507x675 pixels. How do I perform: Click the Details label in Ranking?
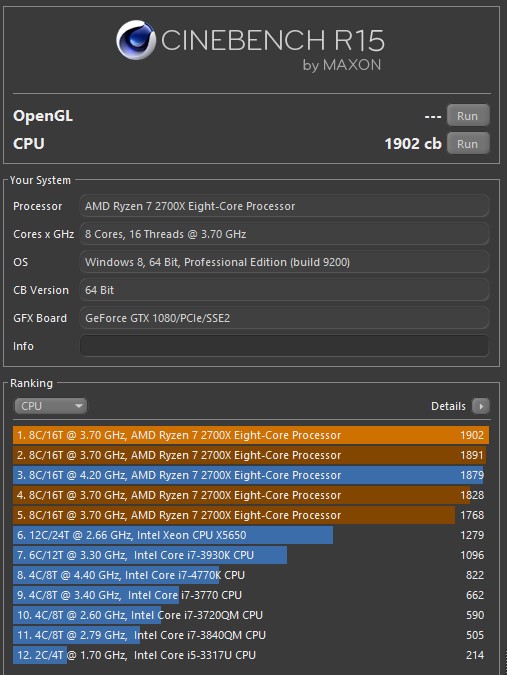coord(448,406)
